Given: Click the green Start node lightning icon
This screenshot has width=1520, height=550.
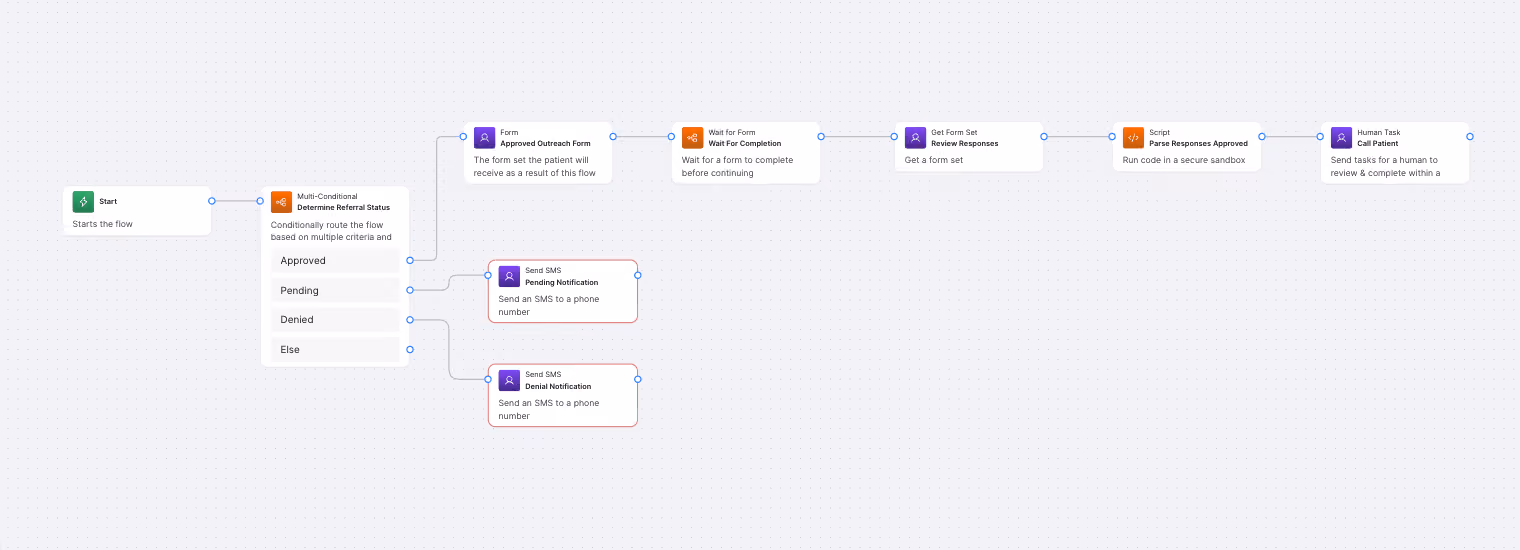Looking at the screenshot, I should [x=83, y=202].
